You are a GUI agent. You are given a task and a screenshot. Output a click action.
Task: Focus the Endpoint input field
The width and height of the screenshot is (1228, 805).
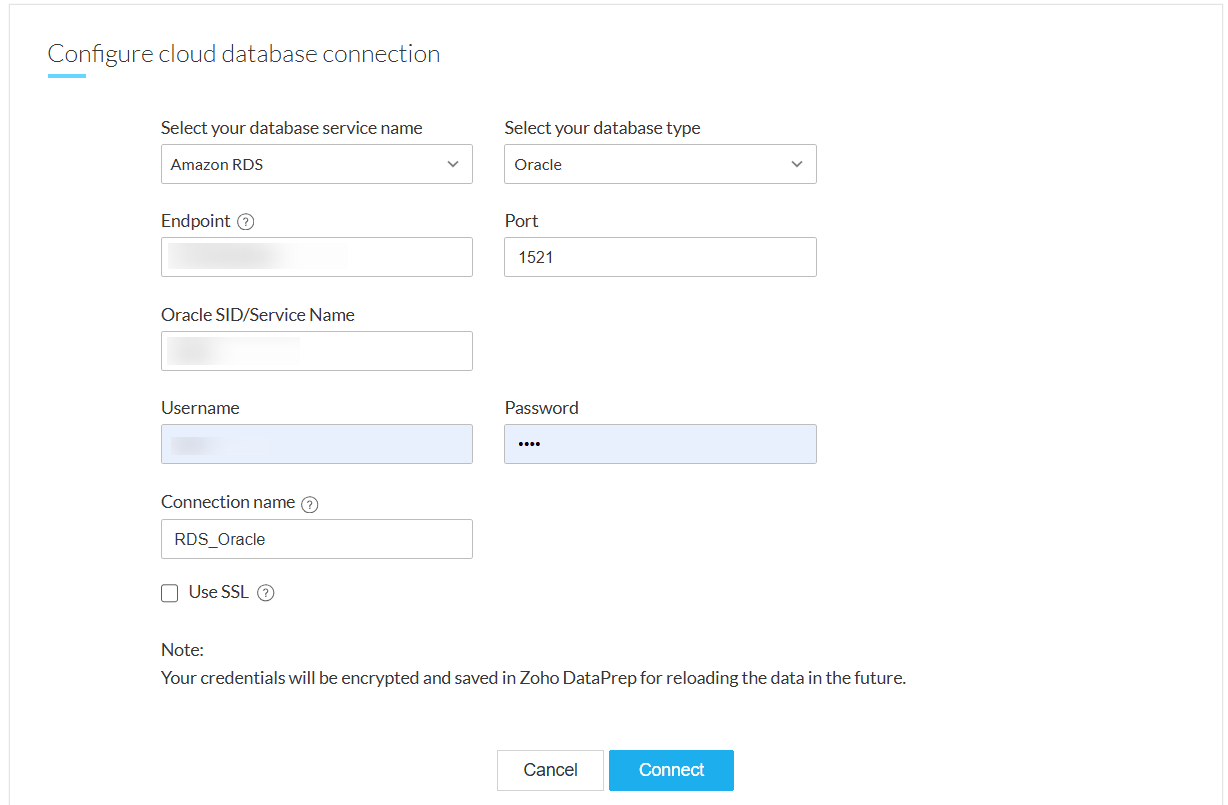[x=316, y=257]
